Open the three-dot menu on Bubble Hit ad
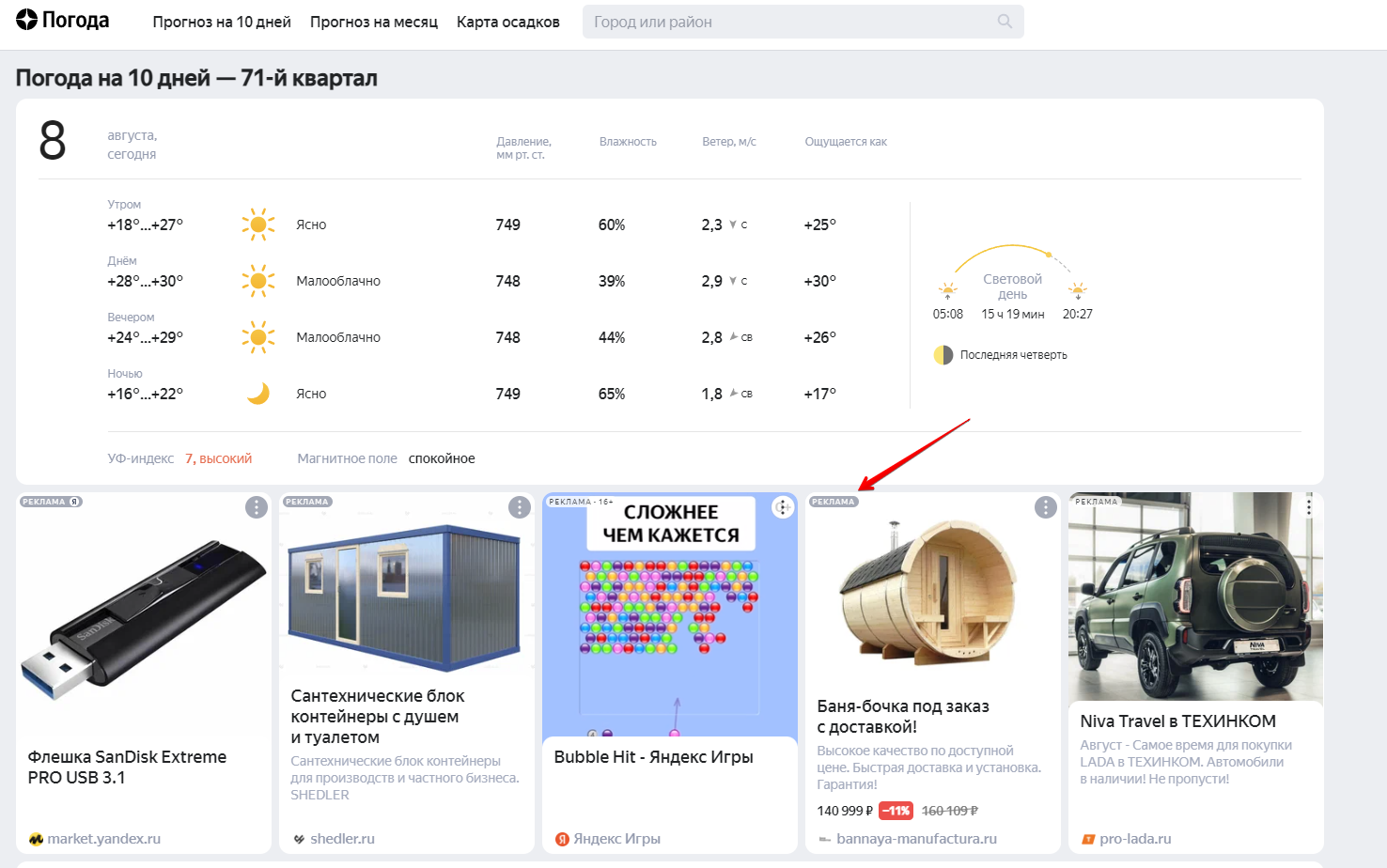1387x868 pixels. point(783,506)
